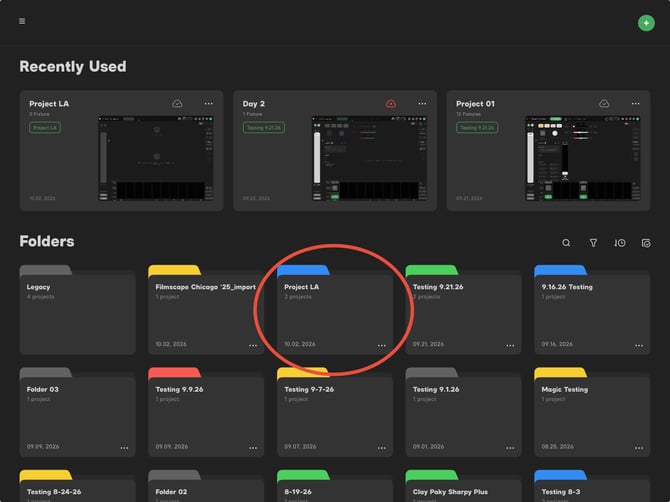Open the Testing 9.1.26 folder
This screenshot has width=670, height=502.
coord(464,412)
